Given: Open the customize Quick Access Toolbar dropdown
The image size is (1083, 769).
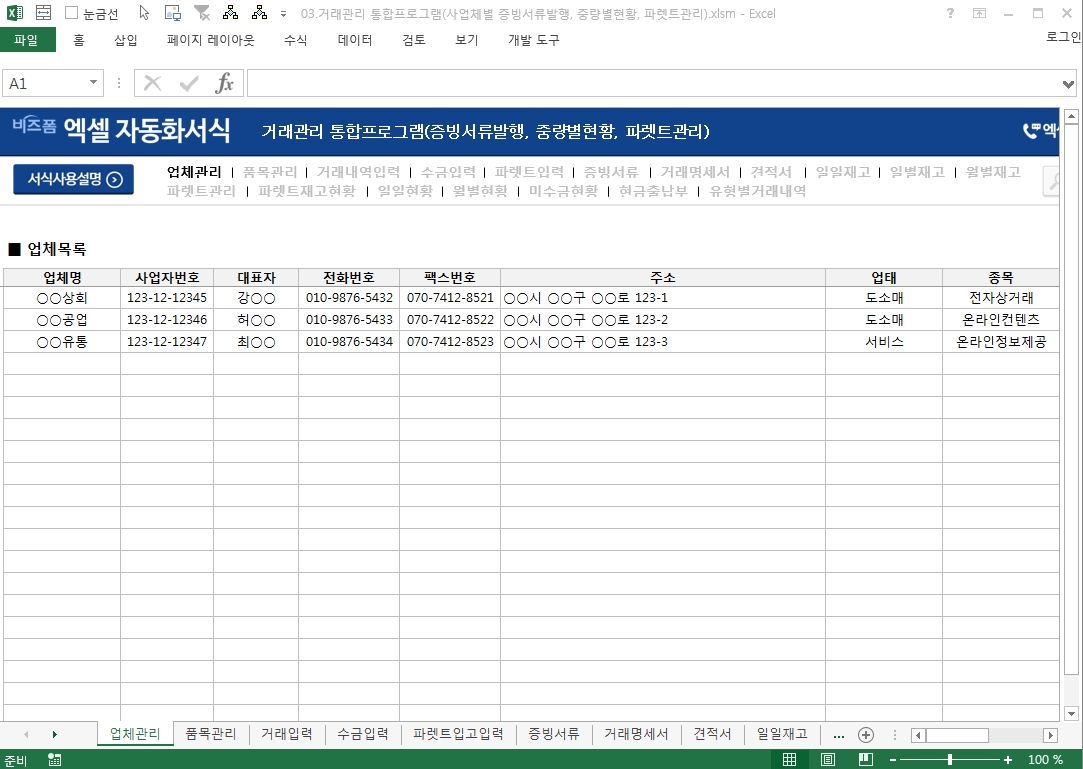Looking at the screenshot, I should click(x=283, y=13).
